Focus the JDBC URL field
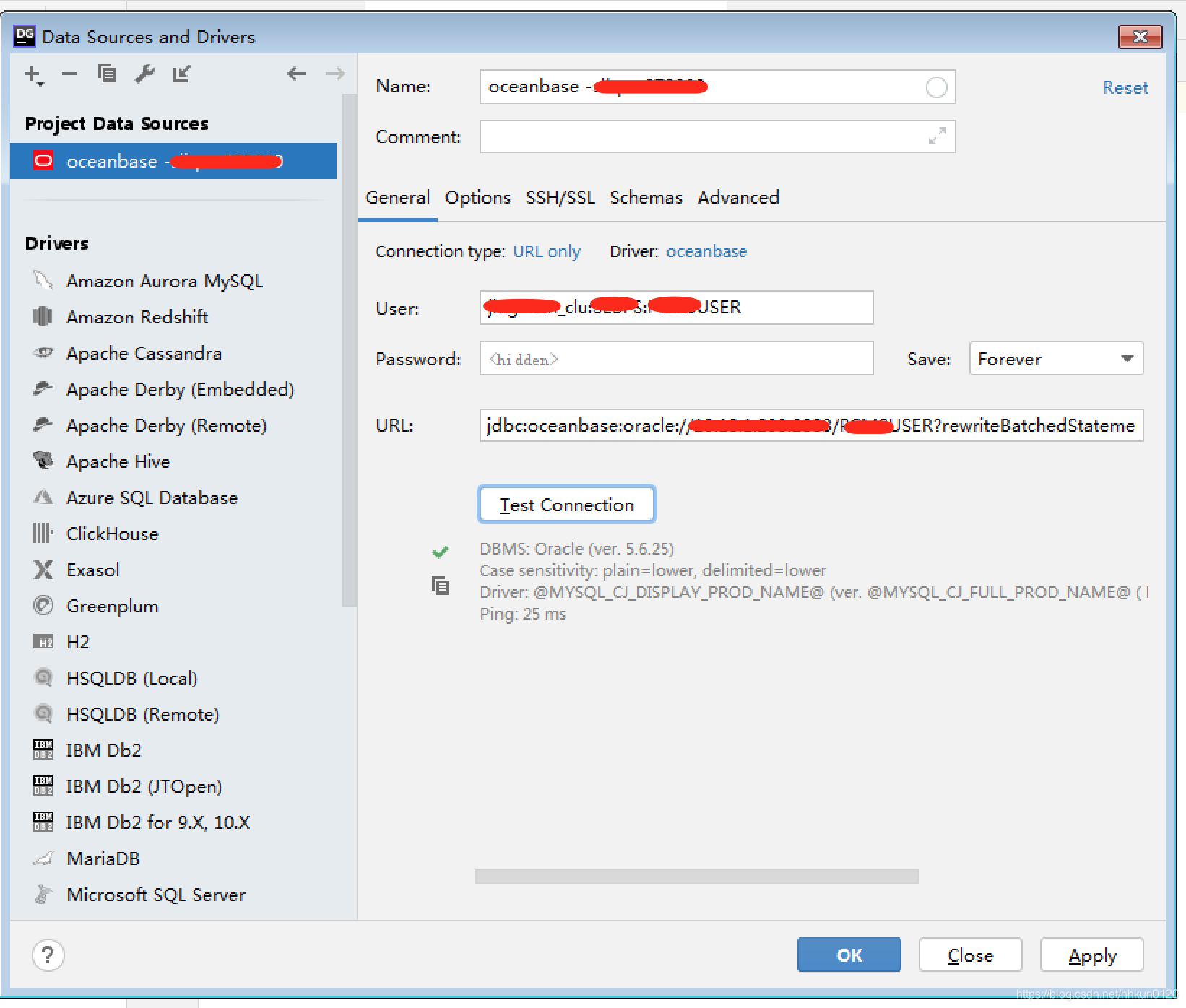Image resolution: width=1186 pixels, height=1008 pixels. tap(811, 425)
